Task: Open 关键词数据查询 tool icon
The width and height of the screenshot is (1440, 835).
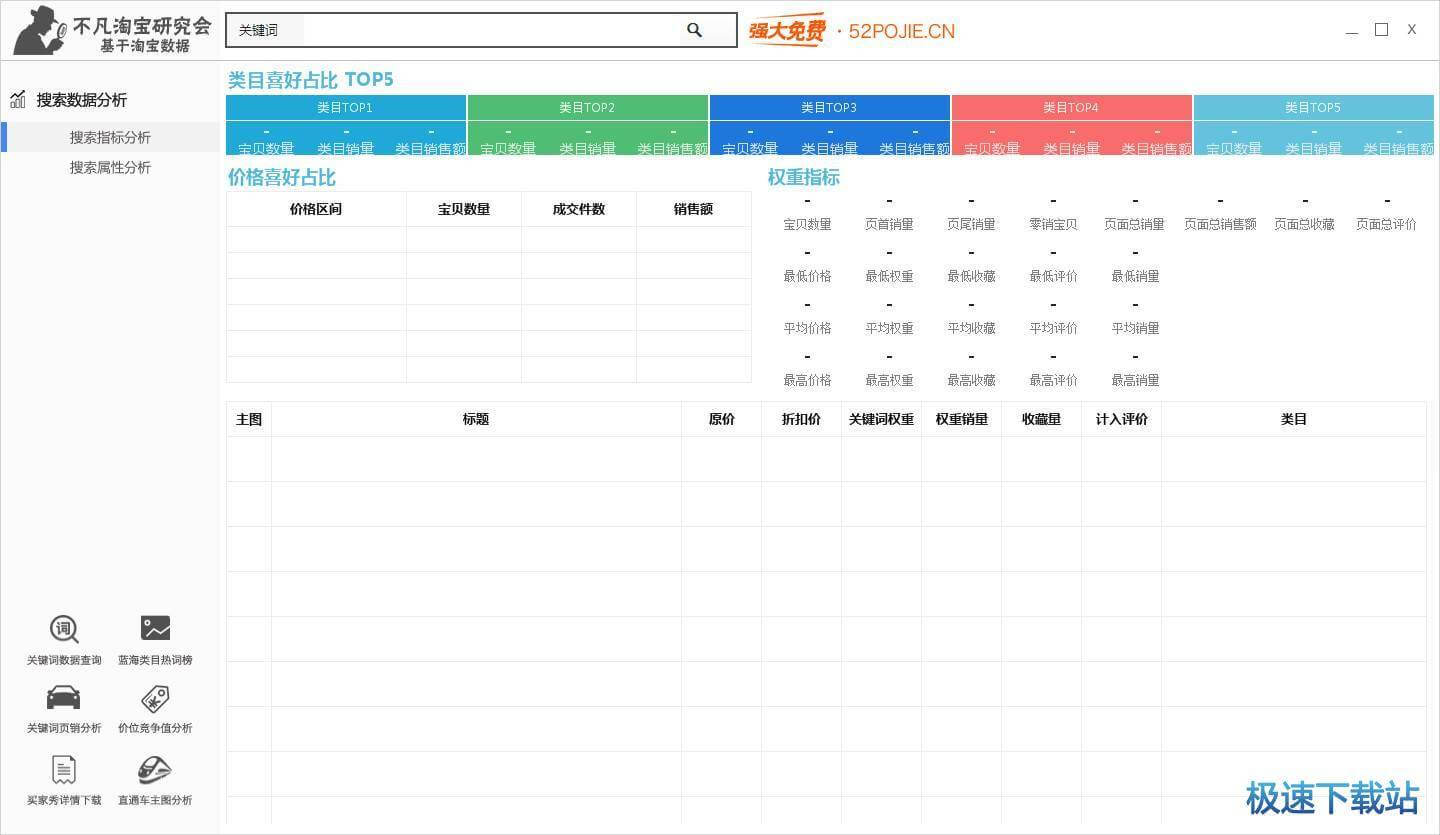Action: click(64, 629)
